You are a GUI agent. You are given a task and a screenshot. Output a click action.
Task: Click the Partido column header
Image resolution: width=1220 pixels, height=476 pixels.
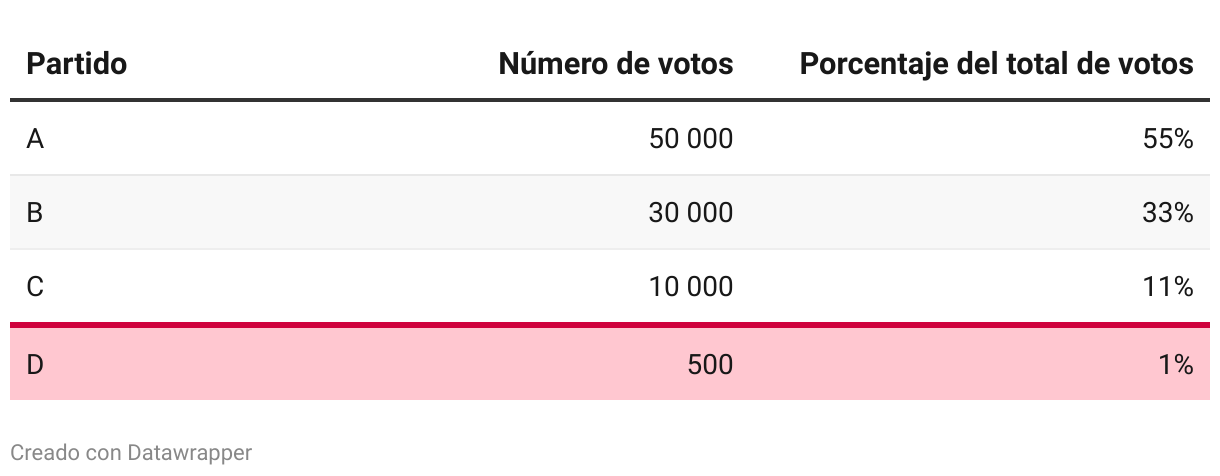[x=77, y=64]
